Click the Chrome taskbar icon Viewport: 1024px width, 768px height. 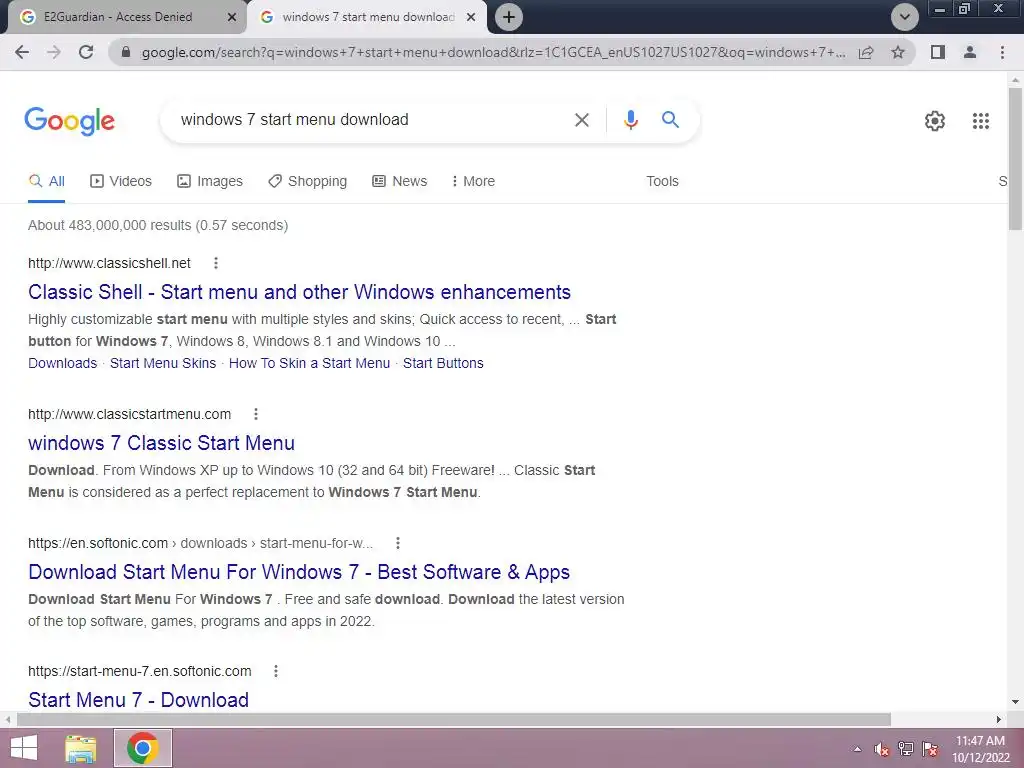click(x=143, y=748)
